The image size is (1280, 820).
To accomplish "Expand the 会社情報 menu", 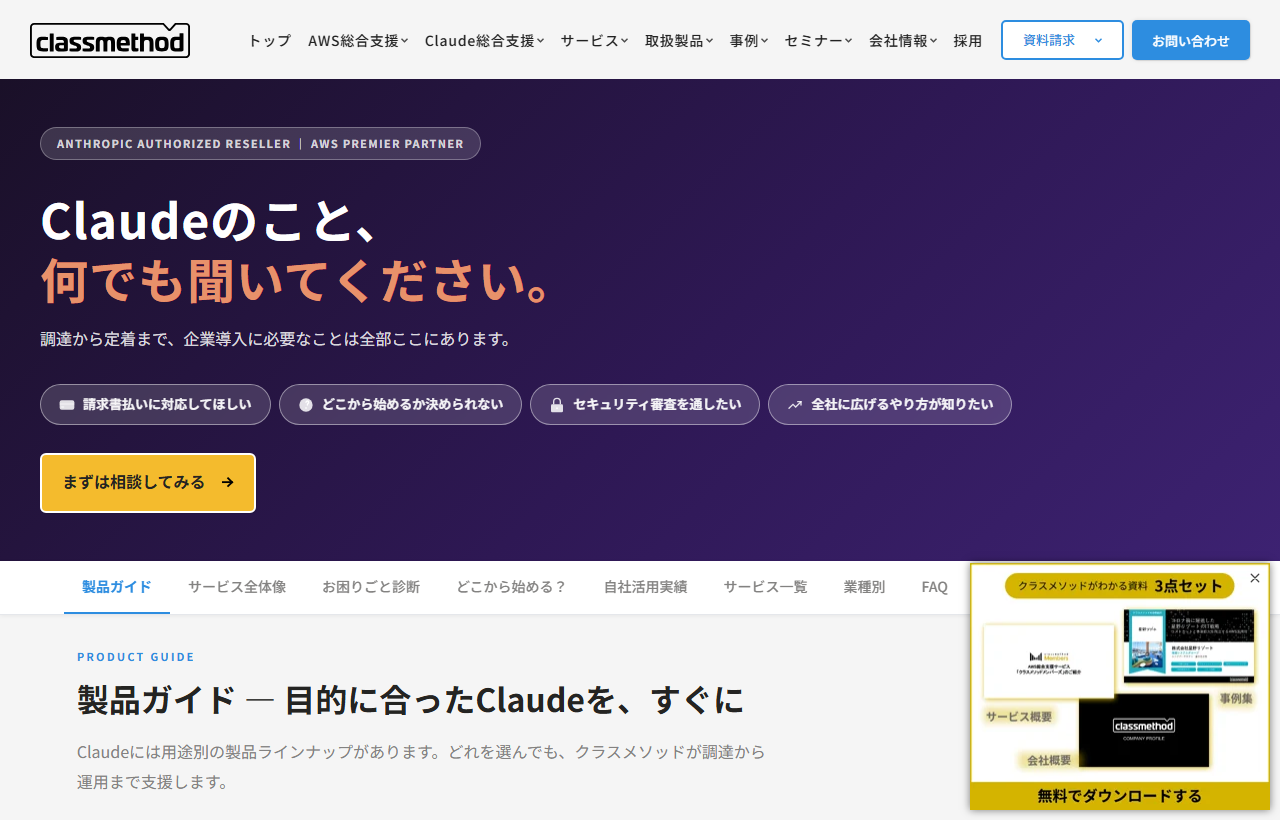I will tap(903, 41).
